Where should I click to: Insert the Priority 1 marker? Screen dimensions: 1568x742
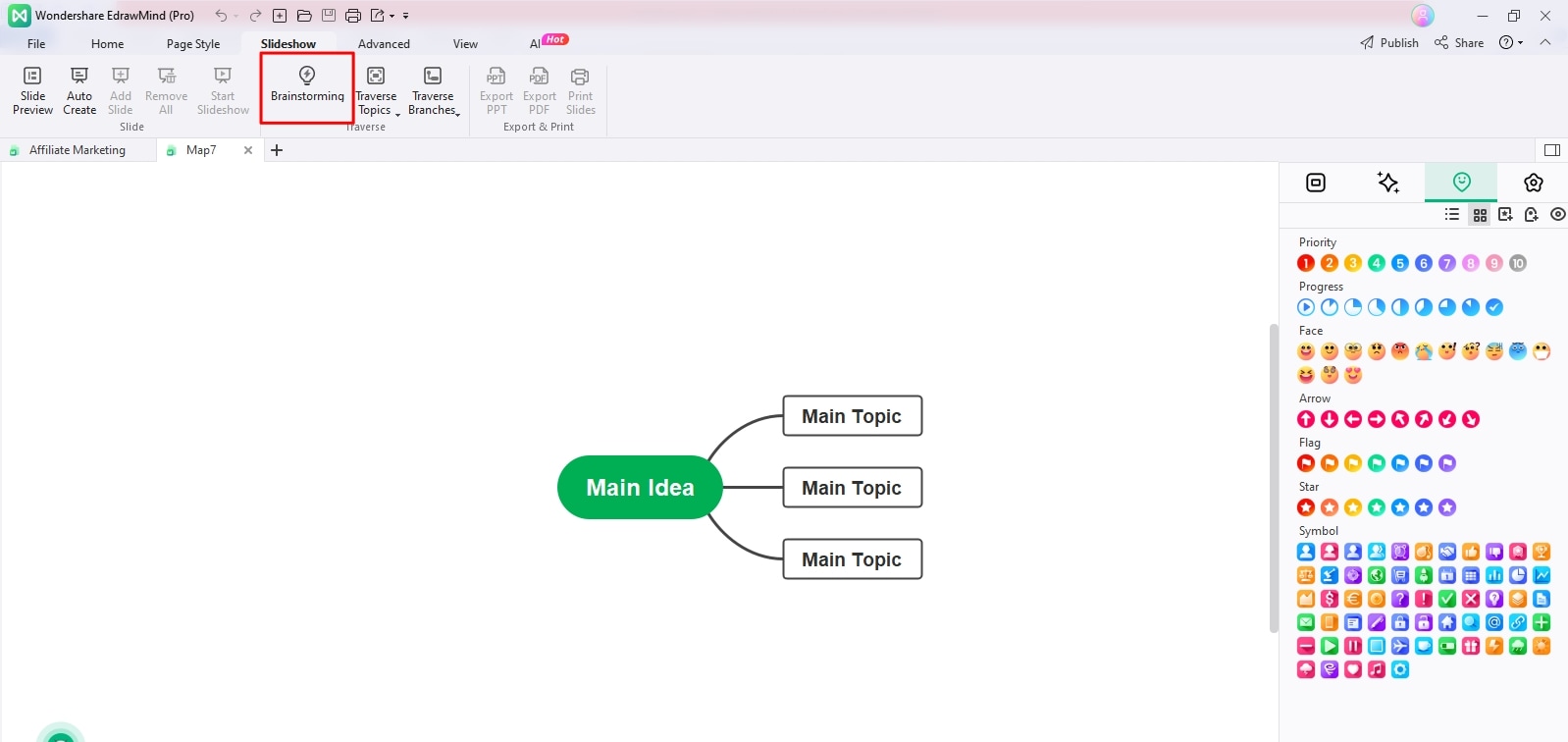click(1306, 263)
